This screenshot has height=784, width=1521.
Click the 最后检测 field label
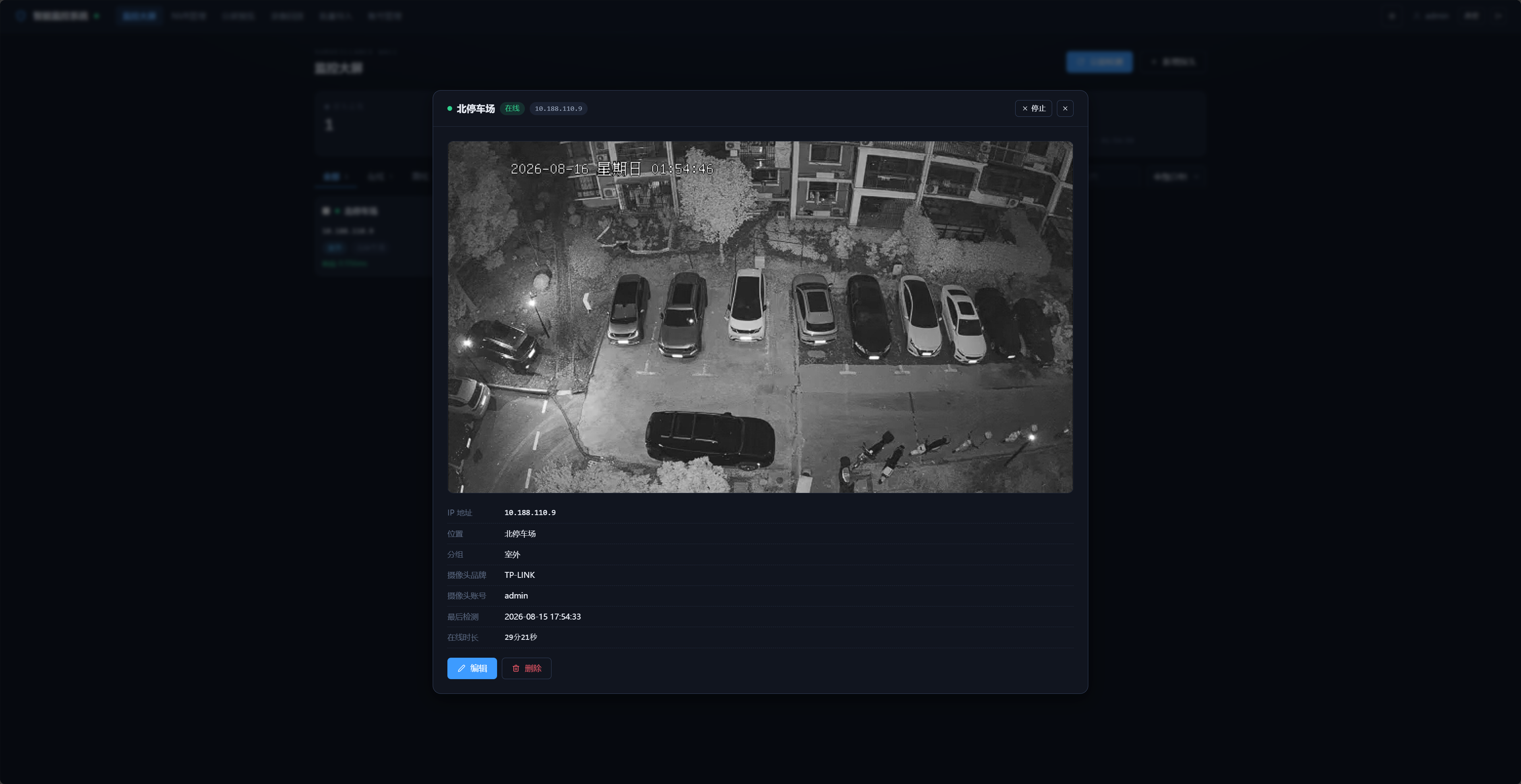462,616
